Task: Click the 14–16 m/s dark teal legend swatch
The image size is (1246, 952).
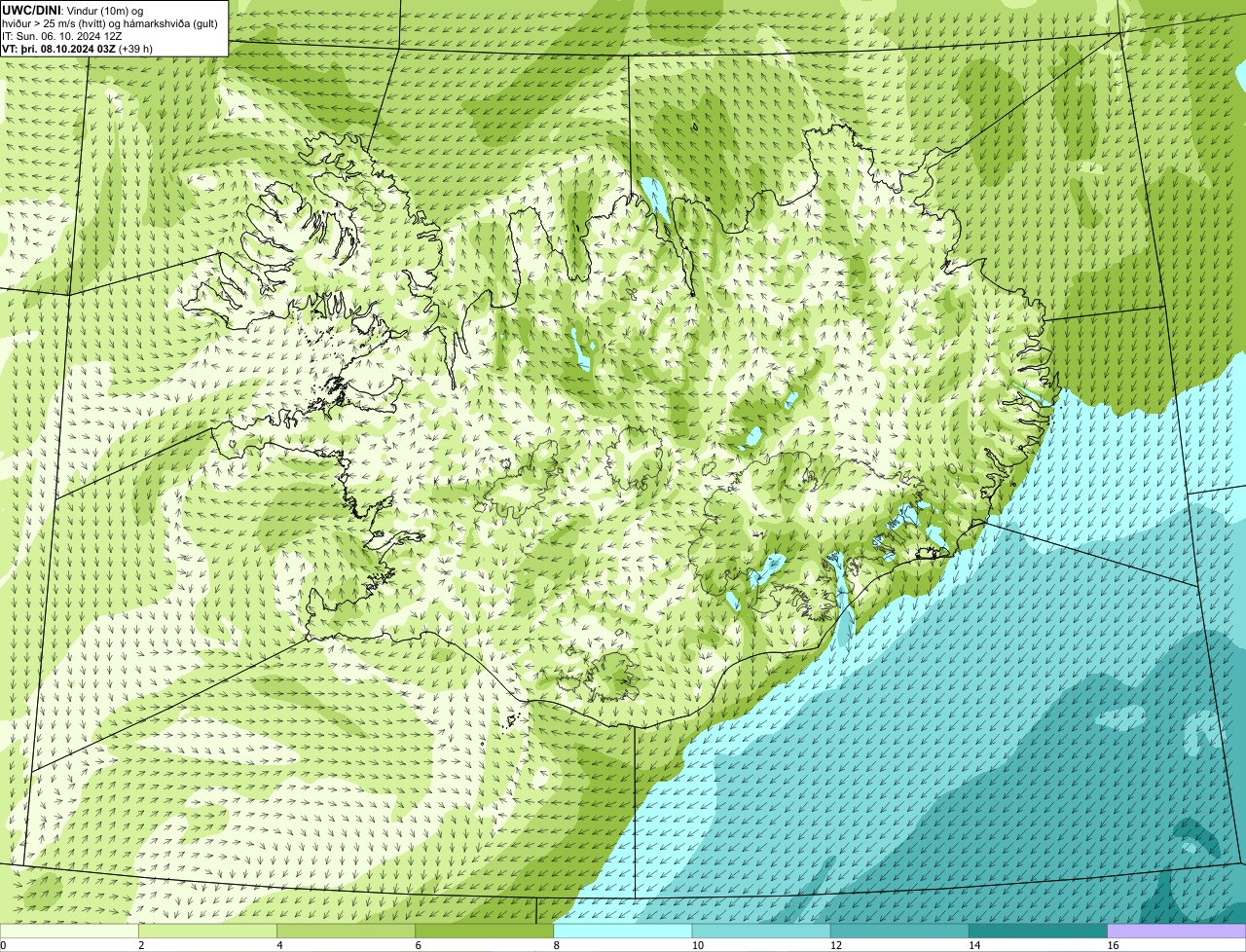Action: tap(1038, 931)
